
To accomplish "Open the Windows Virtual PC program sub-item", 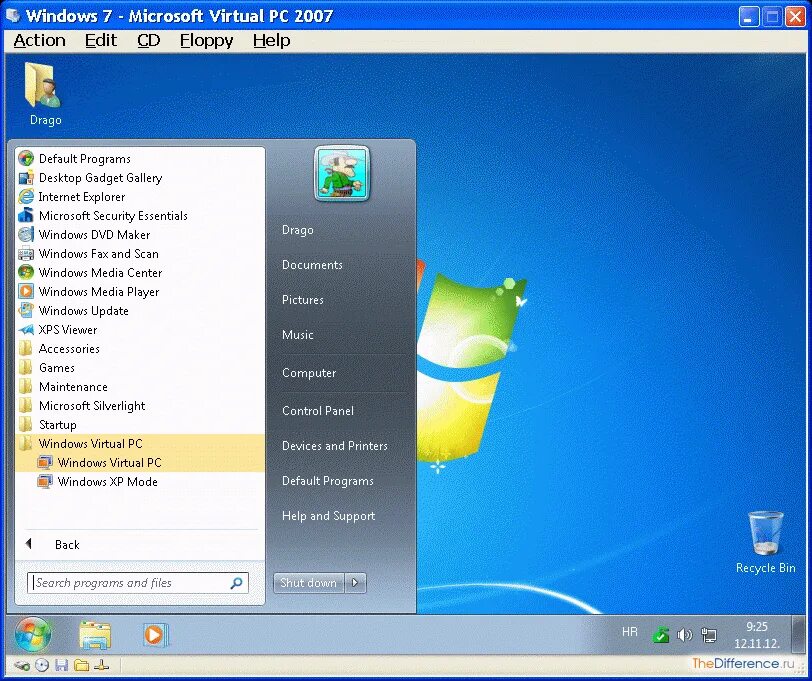I will tap(140, 462).
